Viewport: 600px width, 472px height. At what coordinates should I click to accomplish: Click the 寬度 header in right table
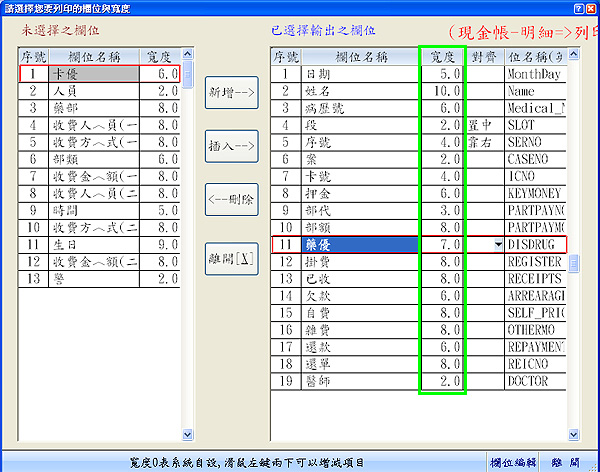point(442,57)
